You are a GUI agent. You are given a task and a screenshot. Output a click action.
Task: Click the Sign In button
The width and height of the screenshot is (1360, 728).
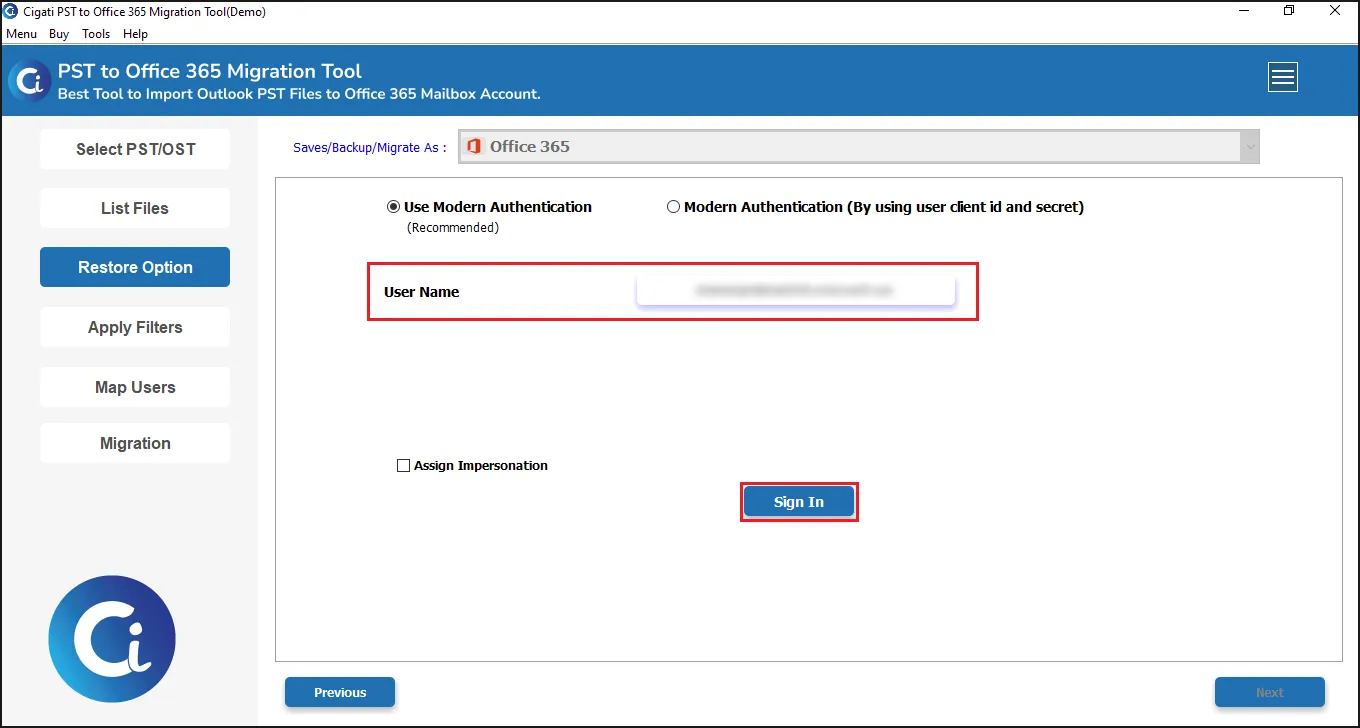pos(799,502)
